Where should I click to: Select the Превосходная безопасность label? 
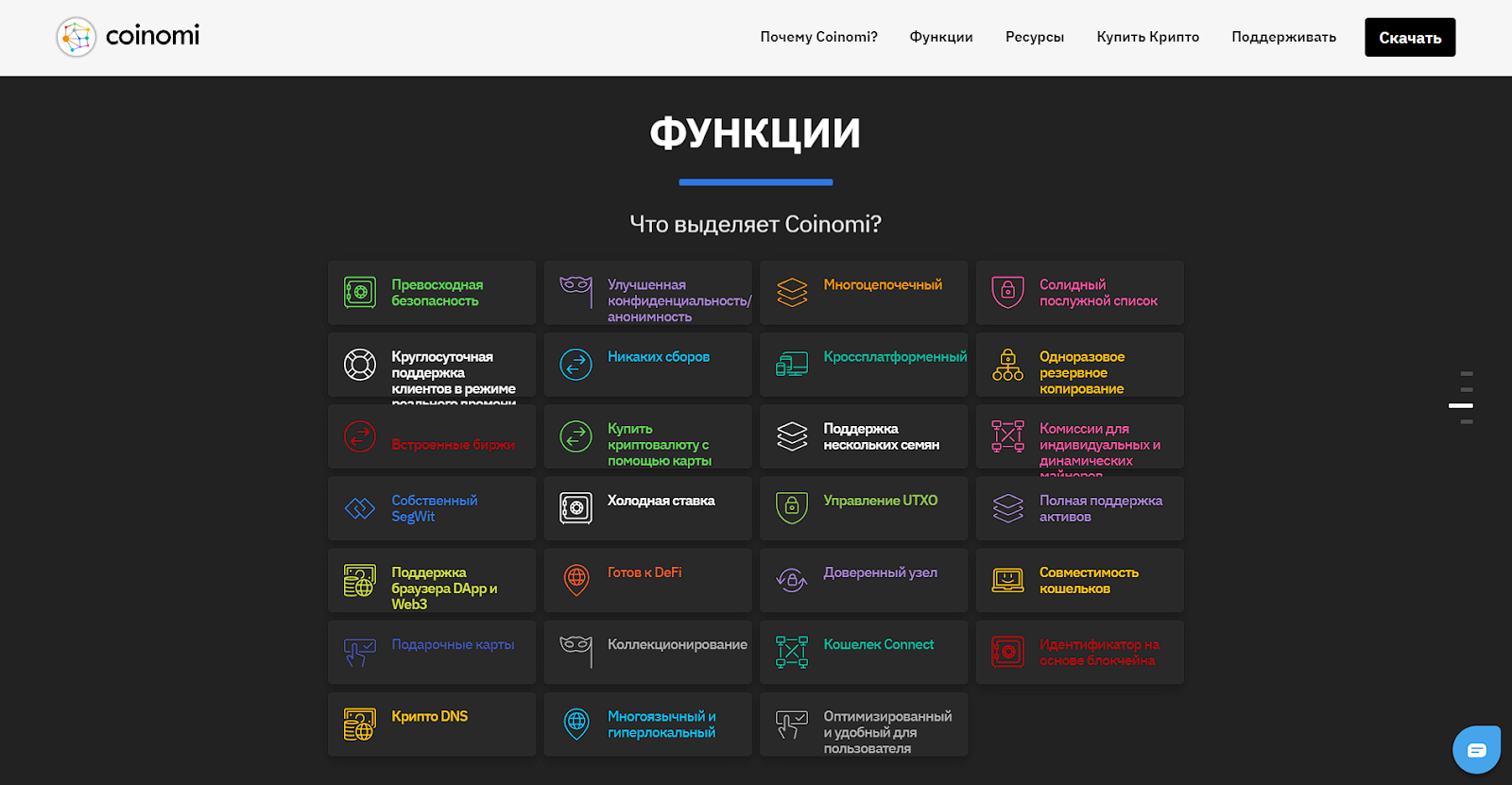[438, 293]
